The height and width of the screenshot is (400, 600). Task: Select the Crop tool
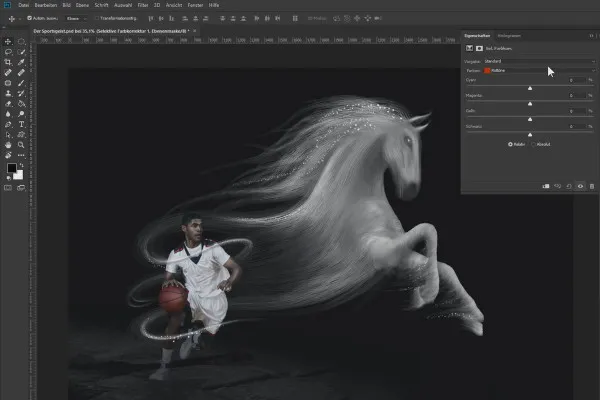tap(8, 62)
